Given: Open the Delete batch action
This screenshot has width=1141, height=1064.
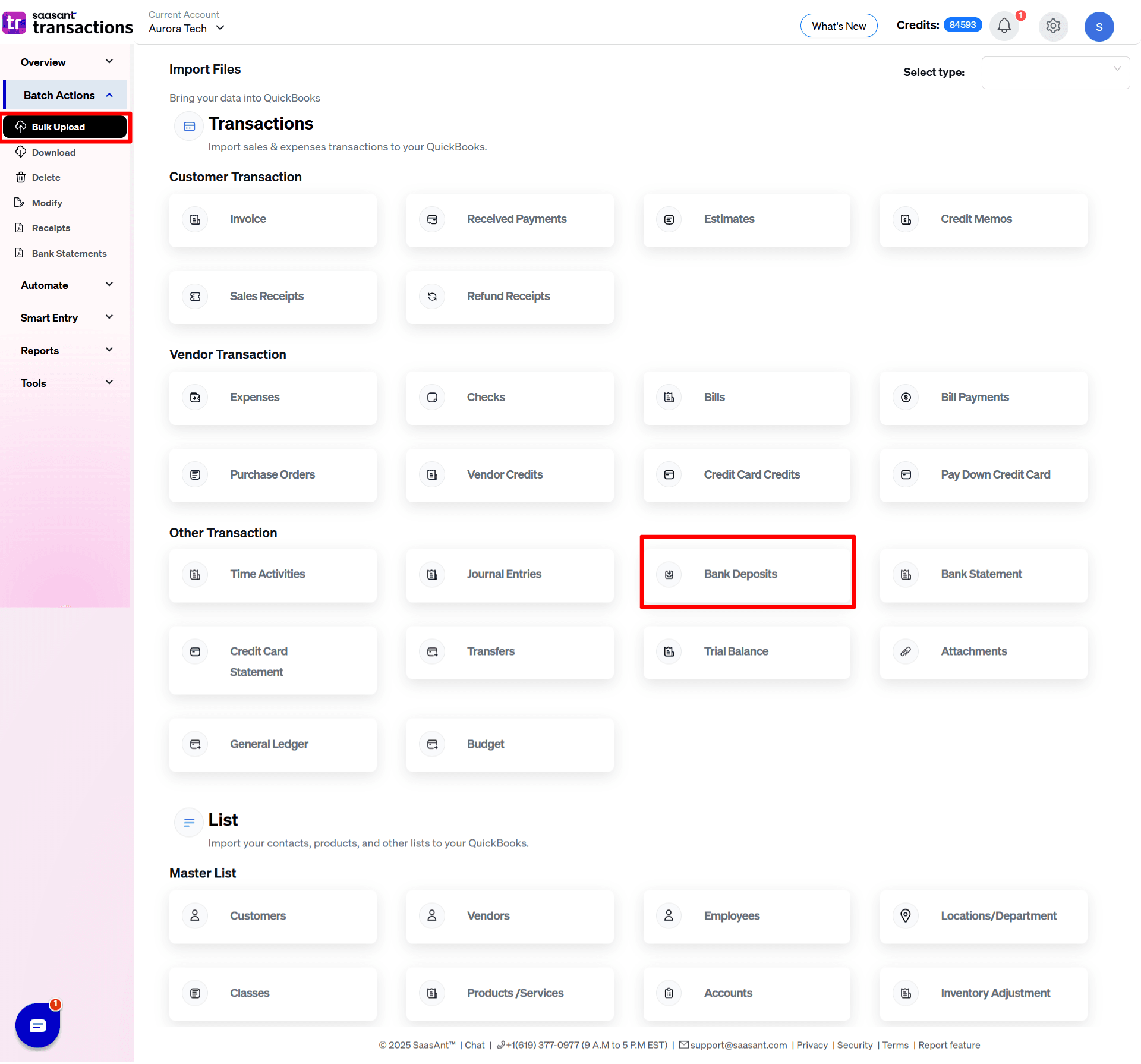Looking at the screenshot, I should click(46, 177).
